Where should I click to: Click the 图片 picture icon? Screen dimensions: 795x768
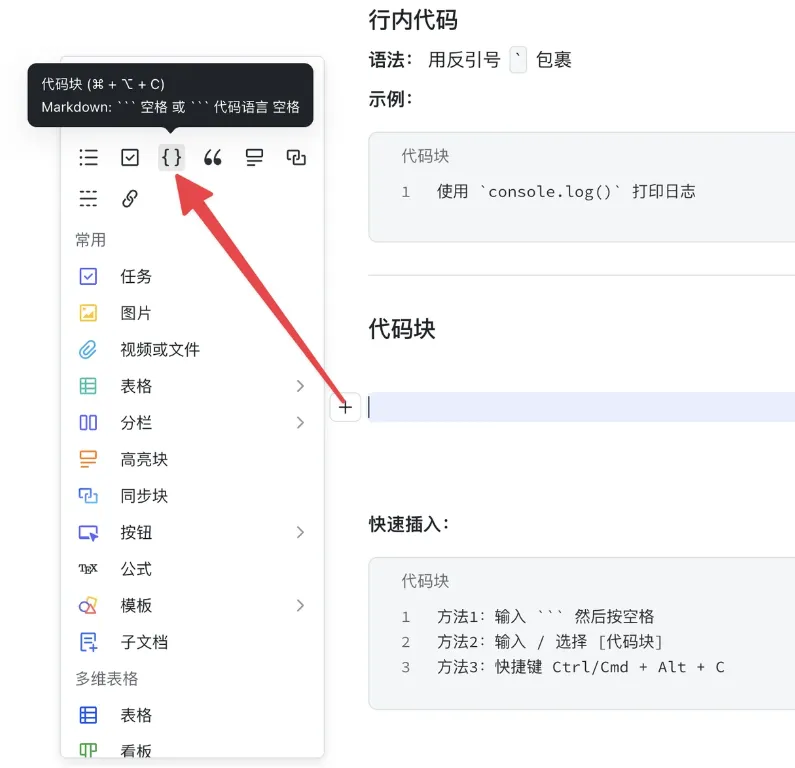click(x=88, y=313)
